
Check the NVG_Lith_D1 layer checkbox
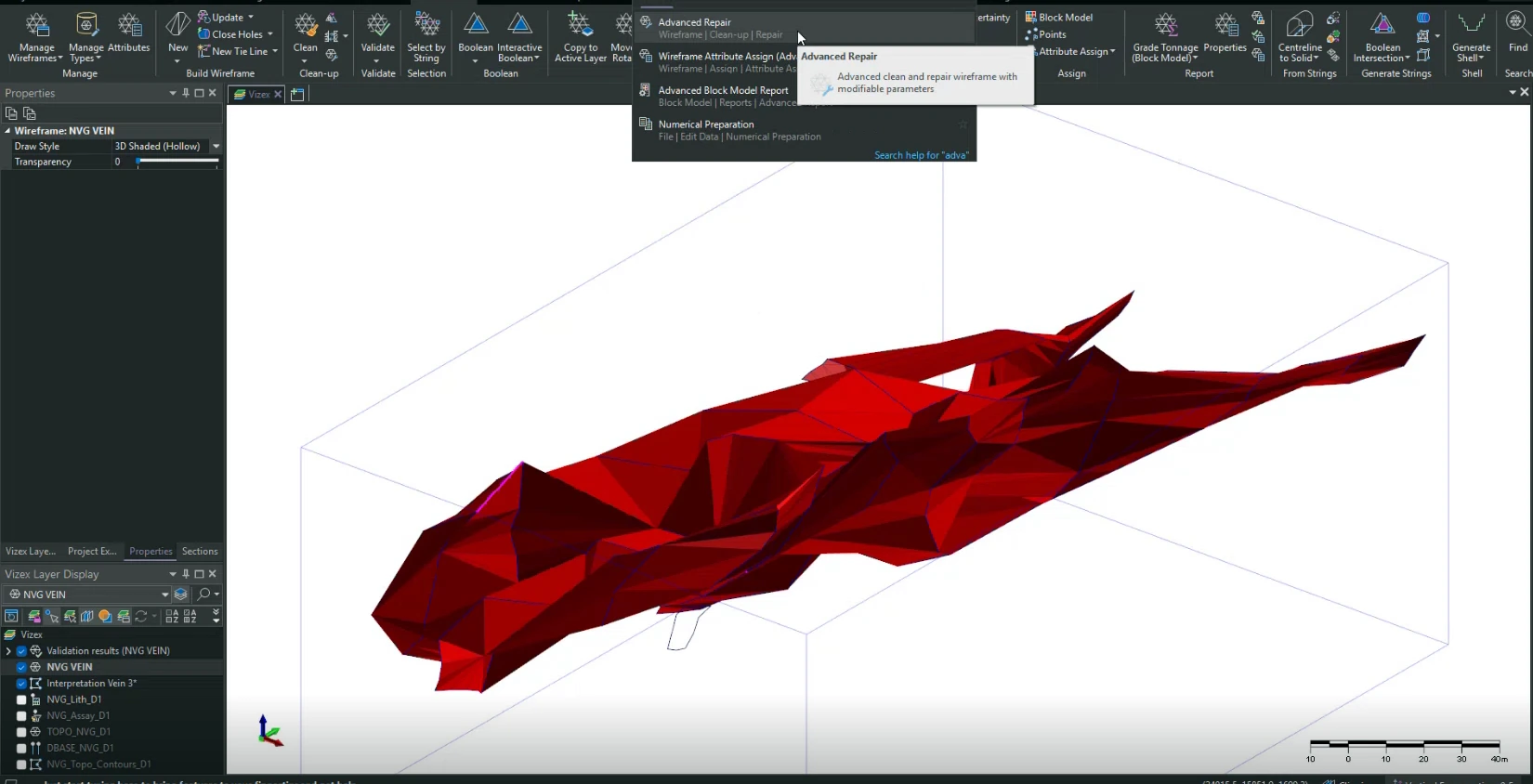[x=21, y=699]
